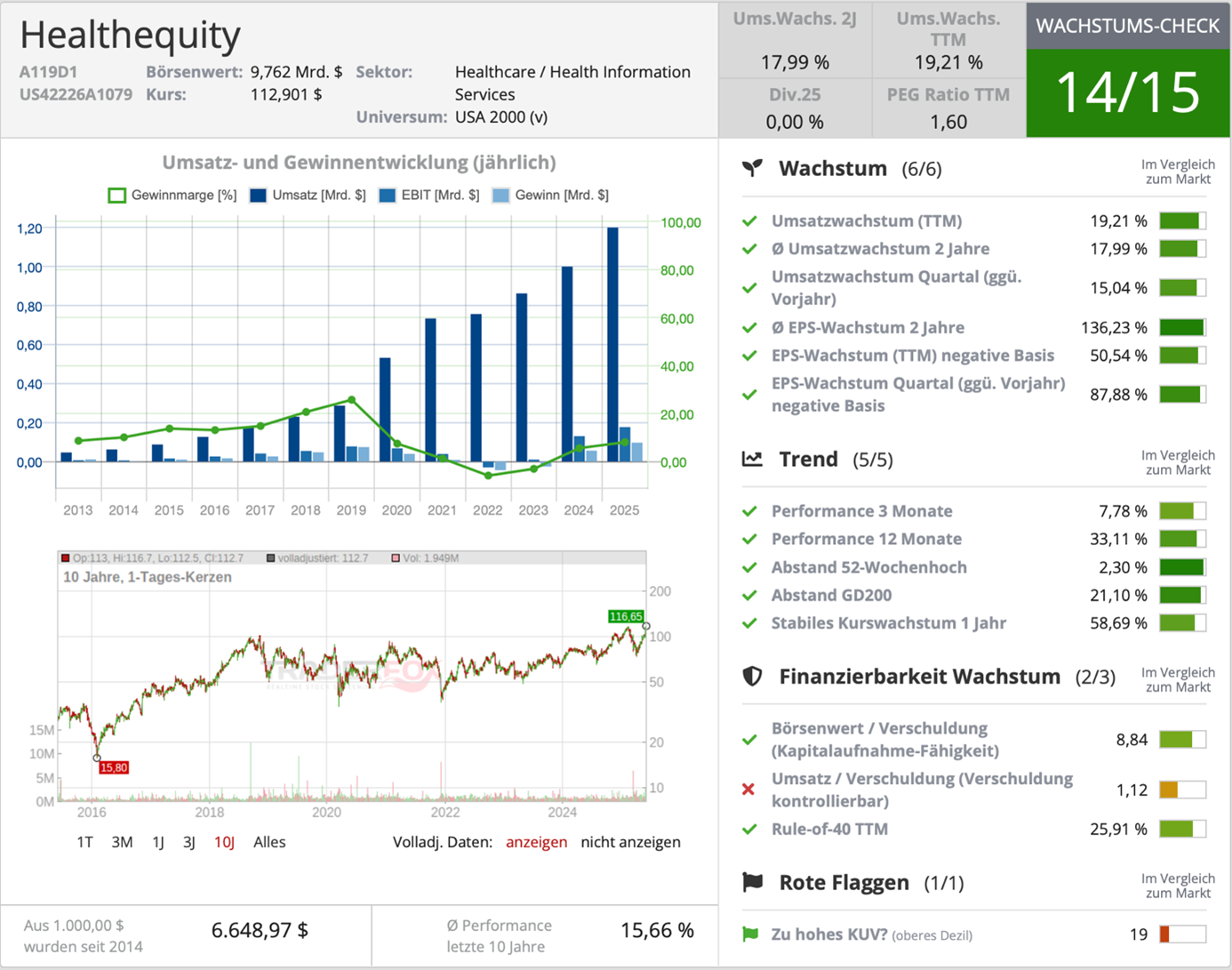1232x970 pixels.
Task: Click the Universum value USA 2000 (v)
Action: [x=501, y=117]
